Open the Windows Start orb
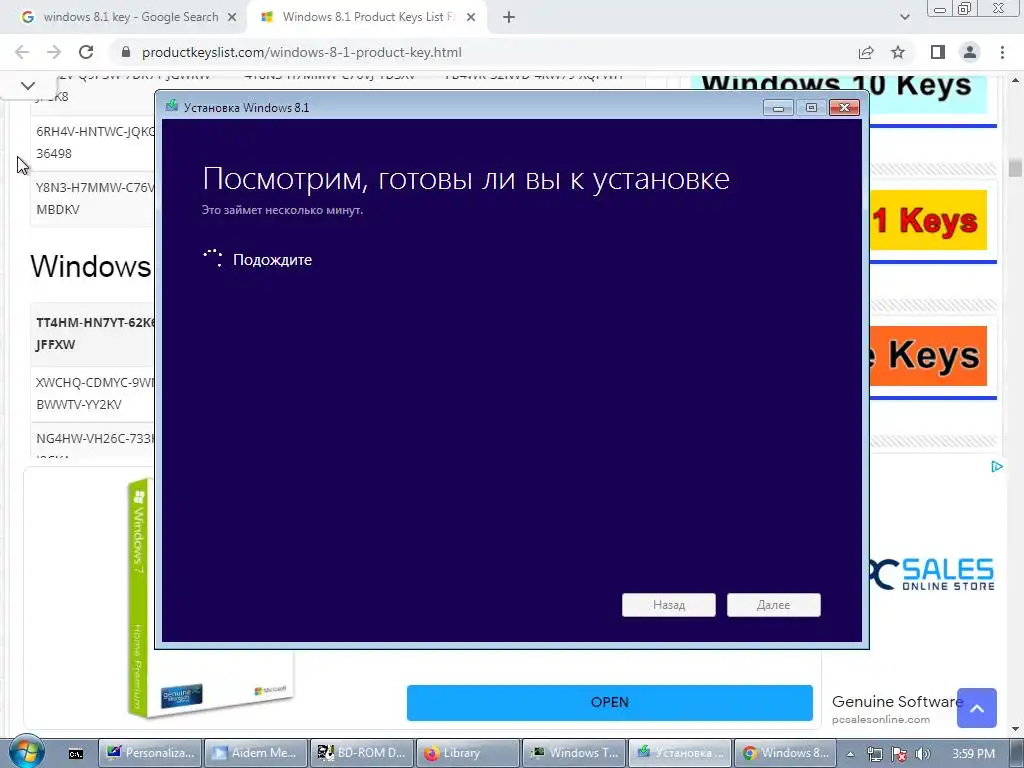This screenshot has height=768, width=1024. [x=26, y=753]
